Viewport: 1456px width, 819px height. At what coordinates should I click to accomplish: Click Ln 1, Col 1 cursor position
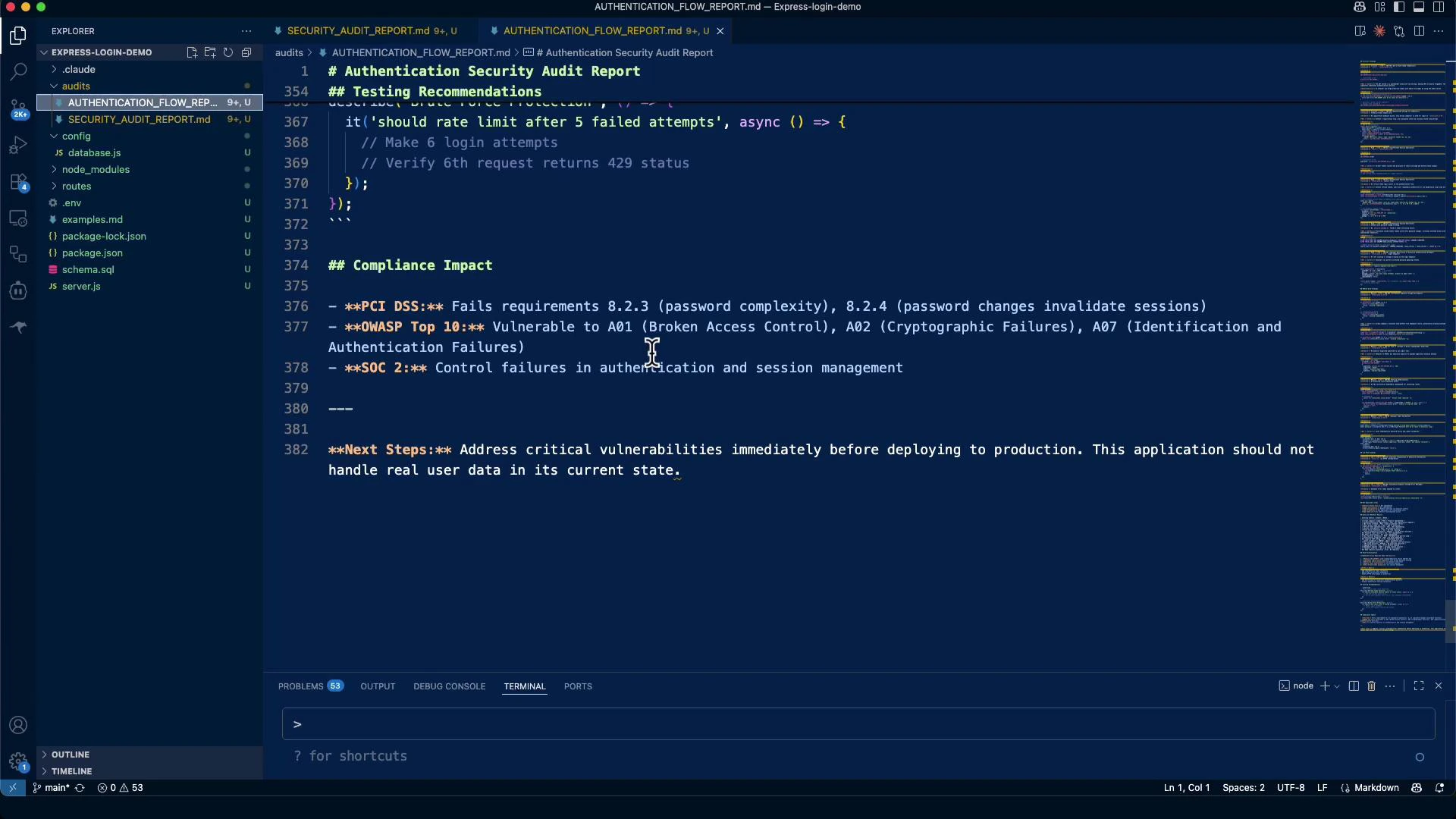coord(1187,788)
